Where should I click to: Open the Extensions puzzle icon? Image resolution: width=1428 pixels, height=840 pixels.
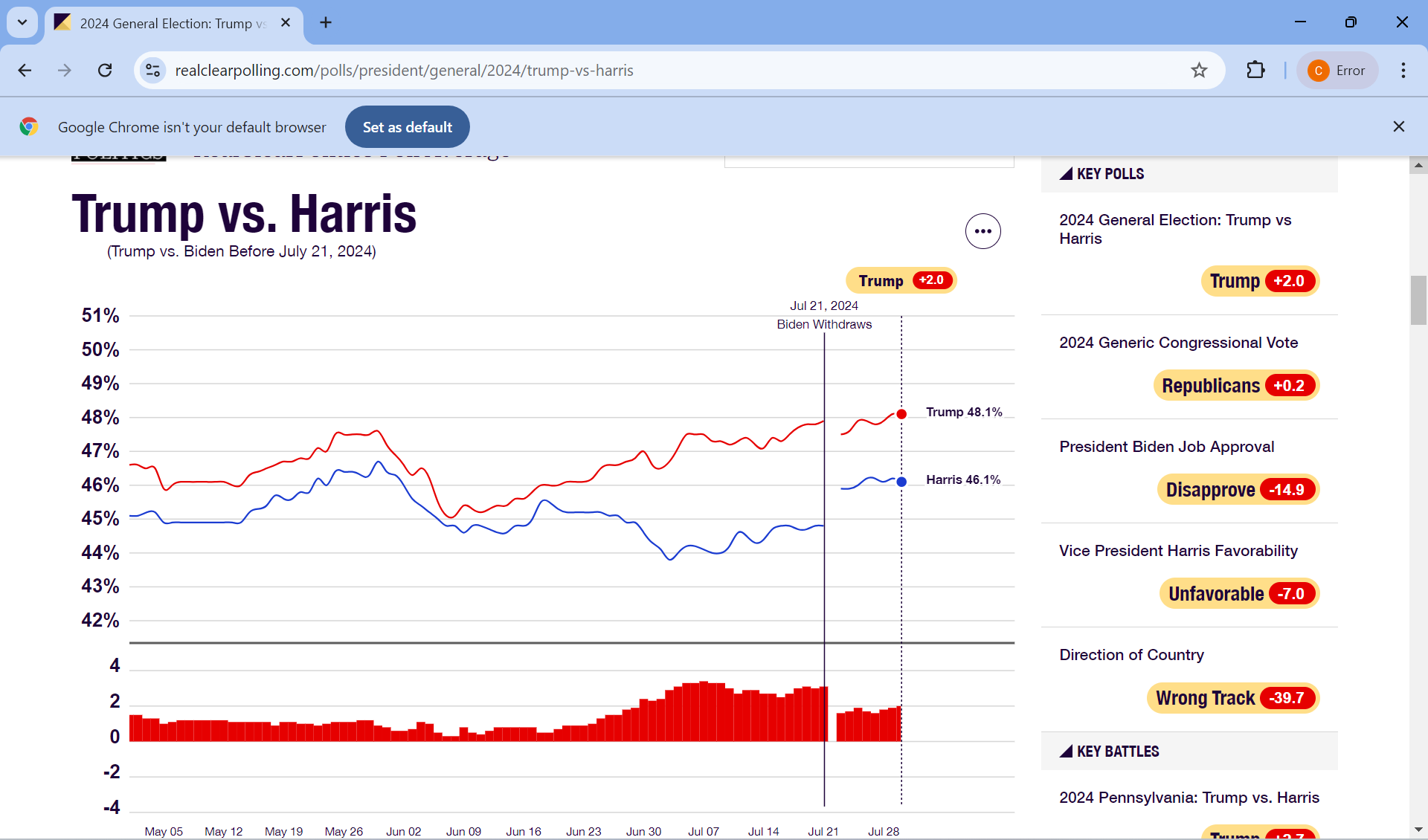pos(1255,71)
